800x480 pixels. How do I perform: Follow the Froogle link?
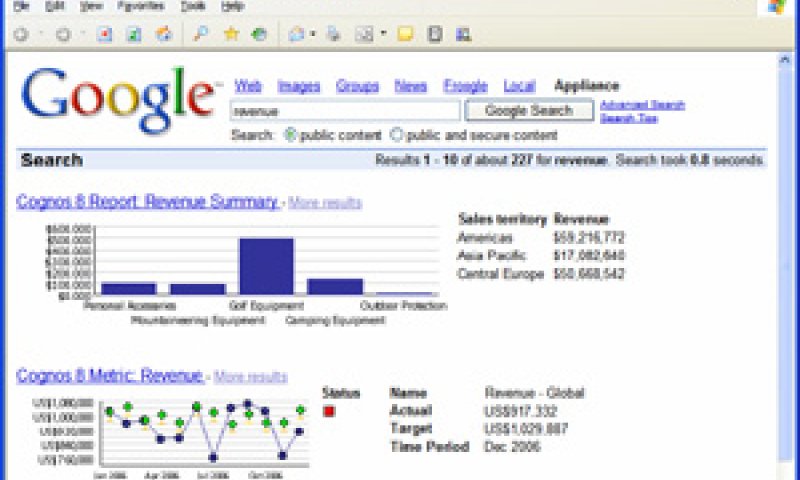click(x=465, y=86)
